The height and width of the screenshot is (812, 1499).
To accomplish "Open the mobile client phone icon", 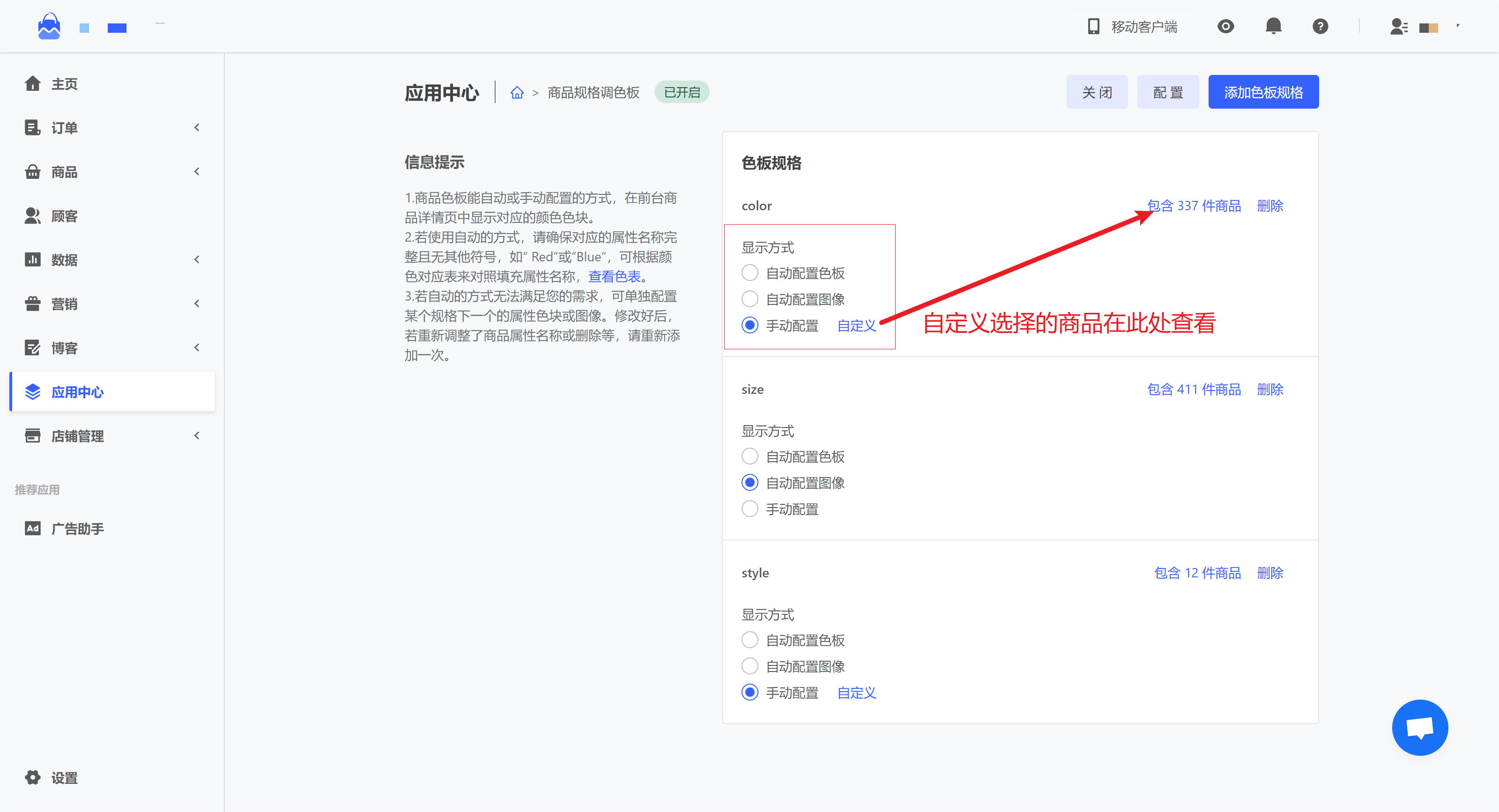I will pos(1093,27).
